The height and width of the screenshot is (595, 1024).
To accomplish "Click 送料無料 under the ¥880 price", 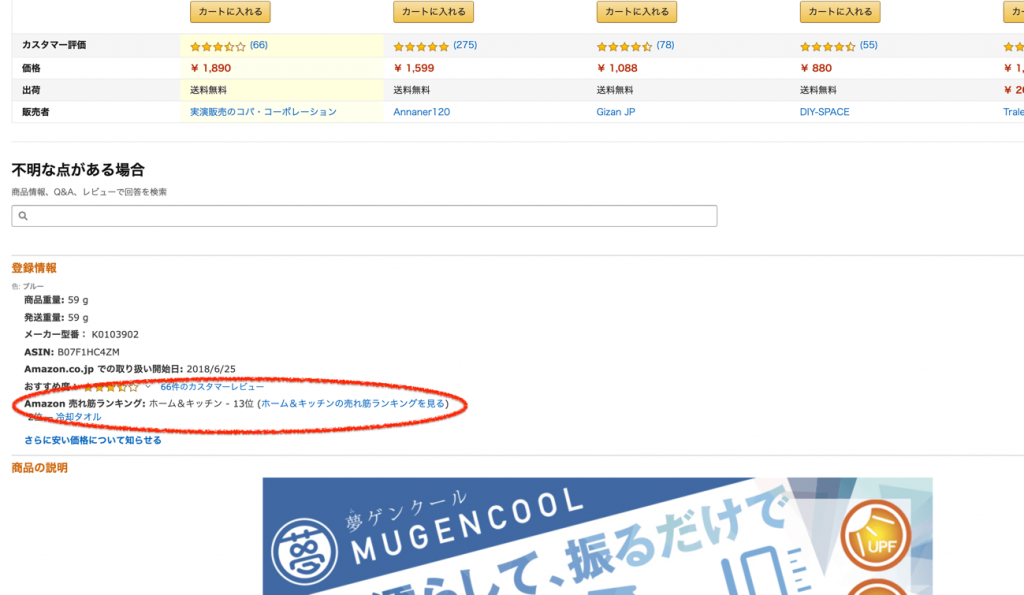I will (818, 90).
